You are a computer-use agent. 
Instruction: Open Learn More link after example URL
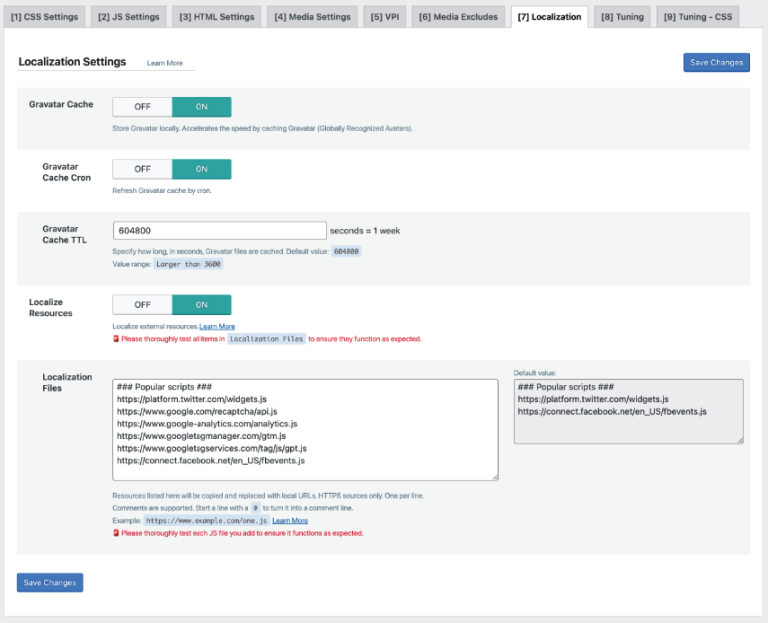point(290,521)
